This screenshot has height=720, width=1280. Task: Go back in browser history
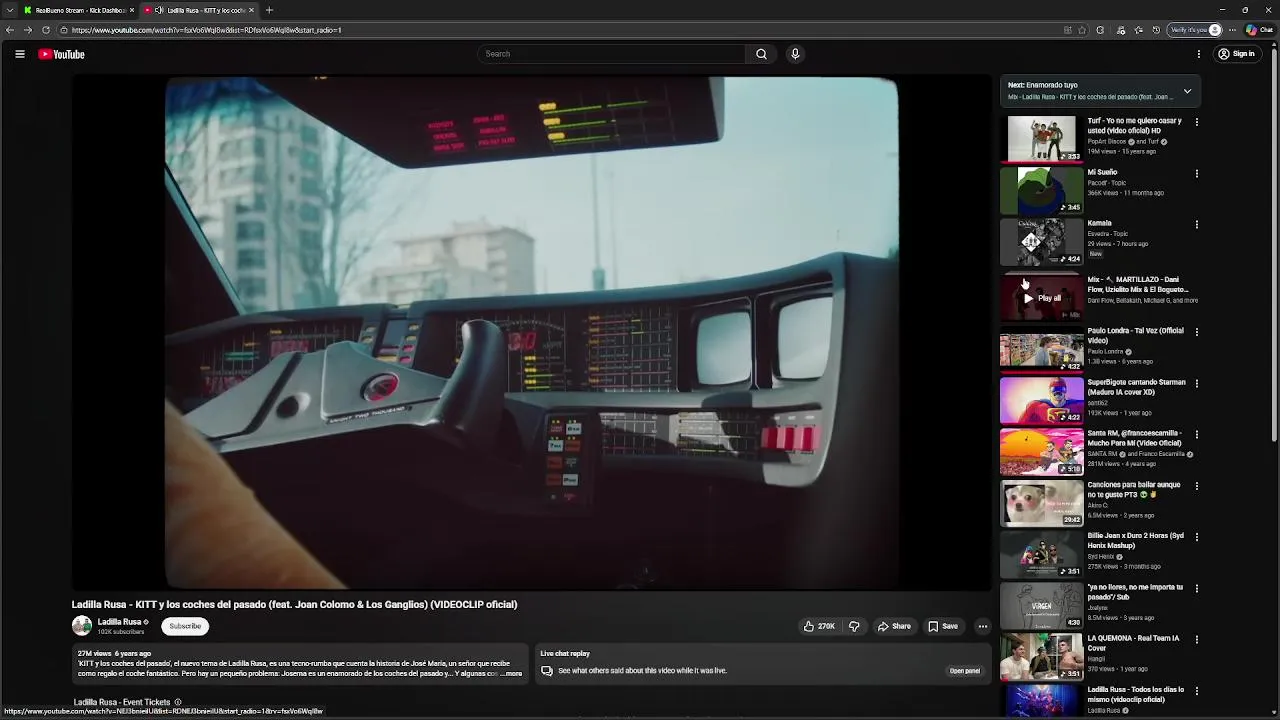(x=10, y=30)
